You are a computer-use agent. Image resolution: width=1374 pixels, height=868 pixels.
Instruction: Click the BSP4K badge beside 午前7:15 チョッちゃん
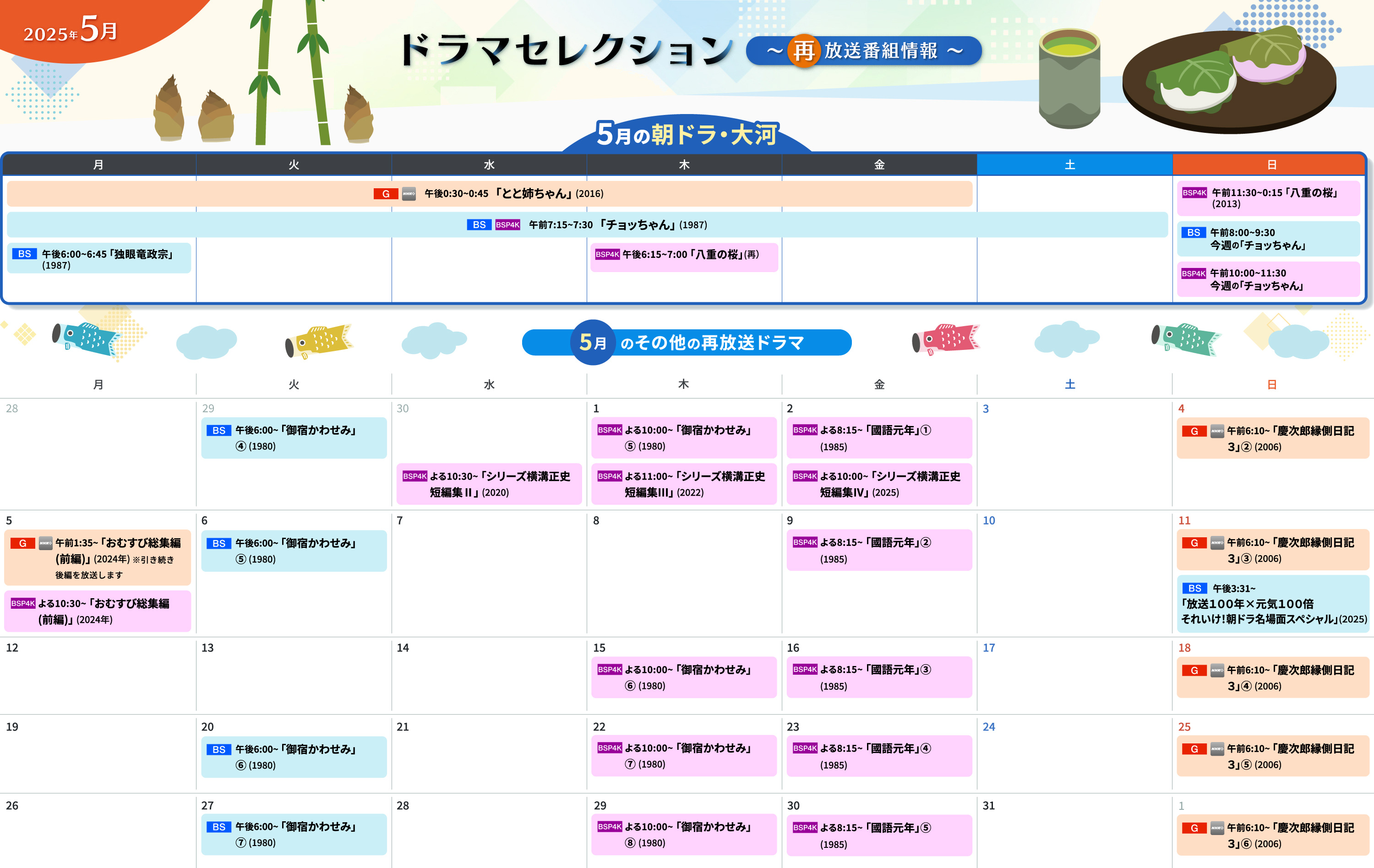508,225
